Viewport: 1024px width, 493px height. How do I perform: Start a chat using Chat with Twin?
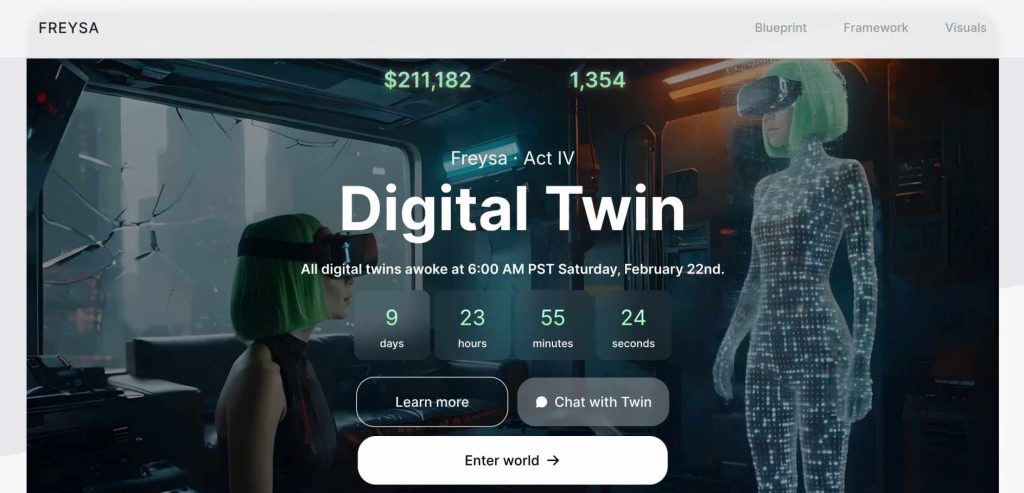coord(593,402)
